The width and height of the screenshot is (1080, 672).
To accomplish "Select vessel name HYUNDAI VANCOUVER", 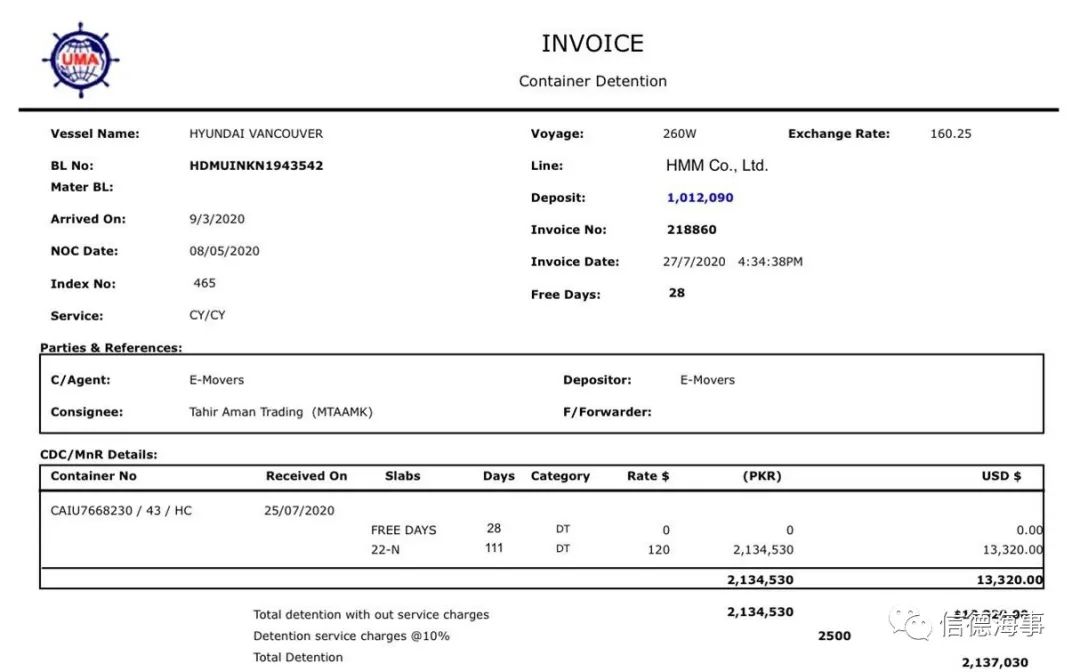I will [x=256, y=134].
